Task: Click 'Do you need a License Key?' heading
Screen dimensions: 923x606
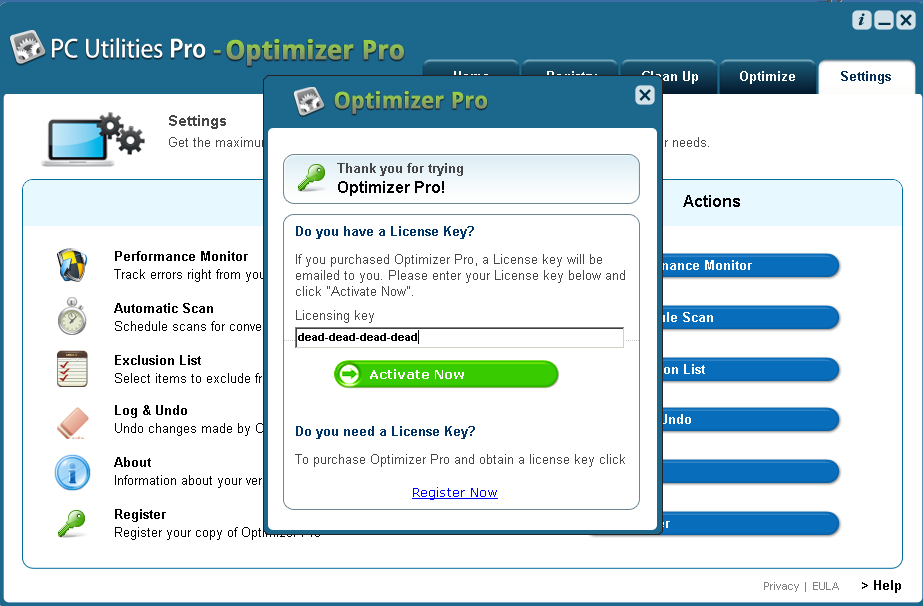Action: tap(386, 432)
